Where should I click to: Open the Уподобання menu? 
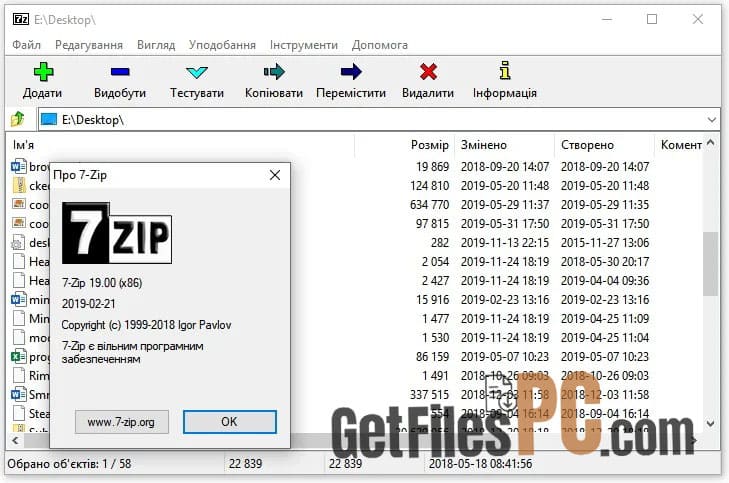(x=222, y=45)
